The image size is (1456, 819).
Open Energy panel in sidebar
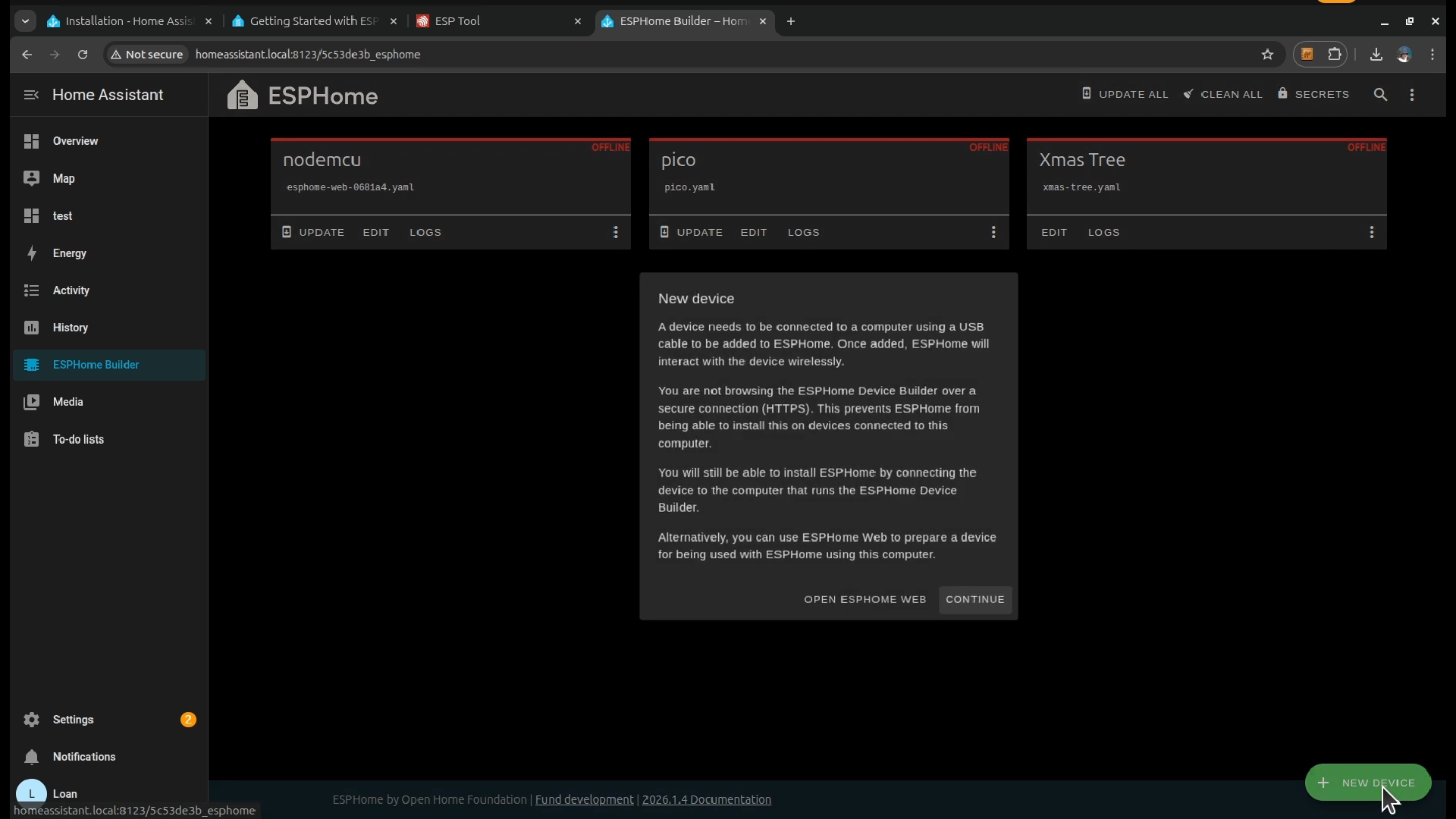point(109,253)
